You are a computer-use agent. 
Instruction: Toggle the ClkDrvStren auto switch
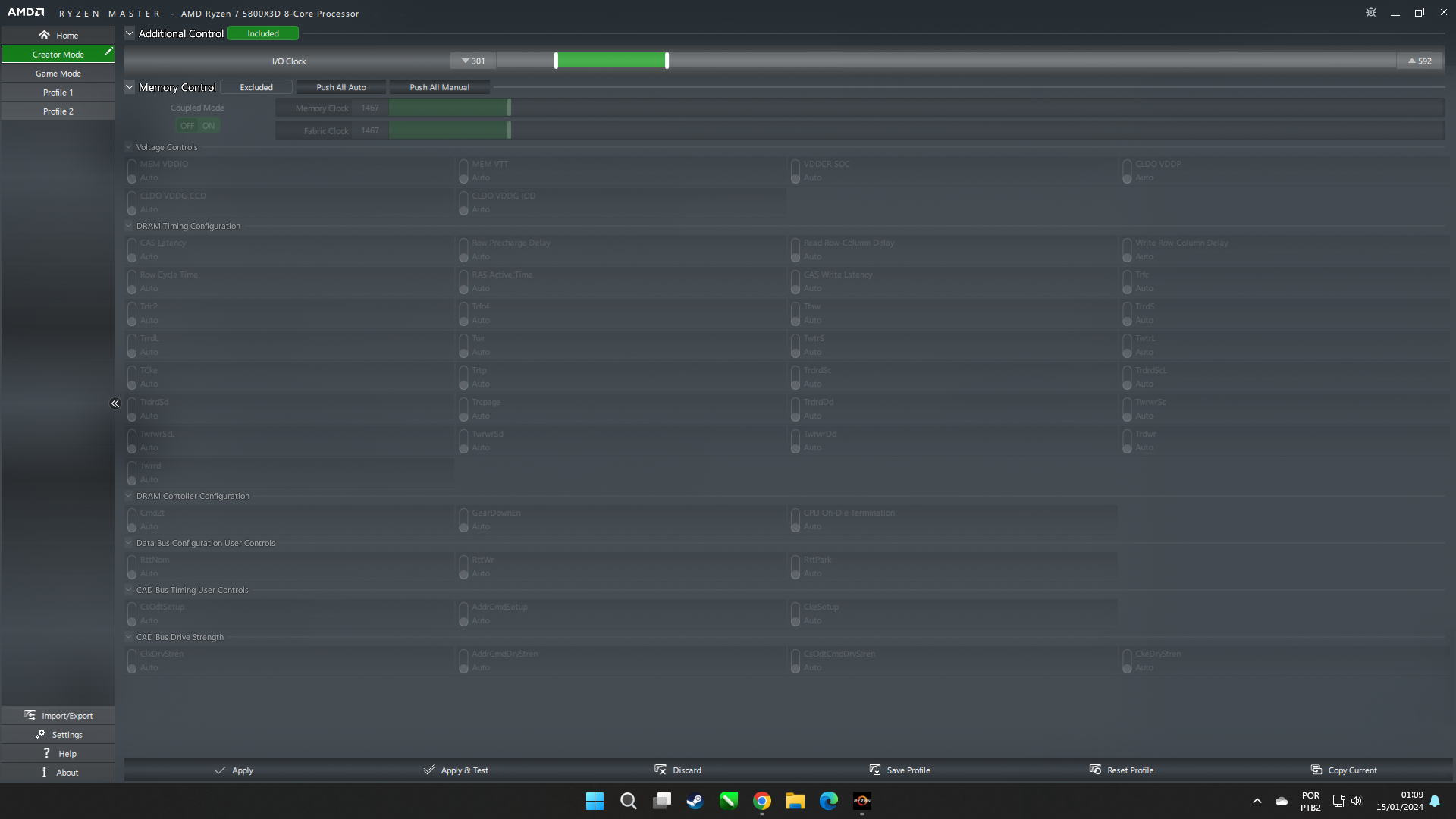click(132, 661)
